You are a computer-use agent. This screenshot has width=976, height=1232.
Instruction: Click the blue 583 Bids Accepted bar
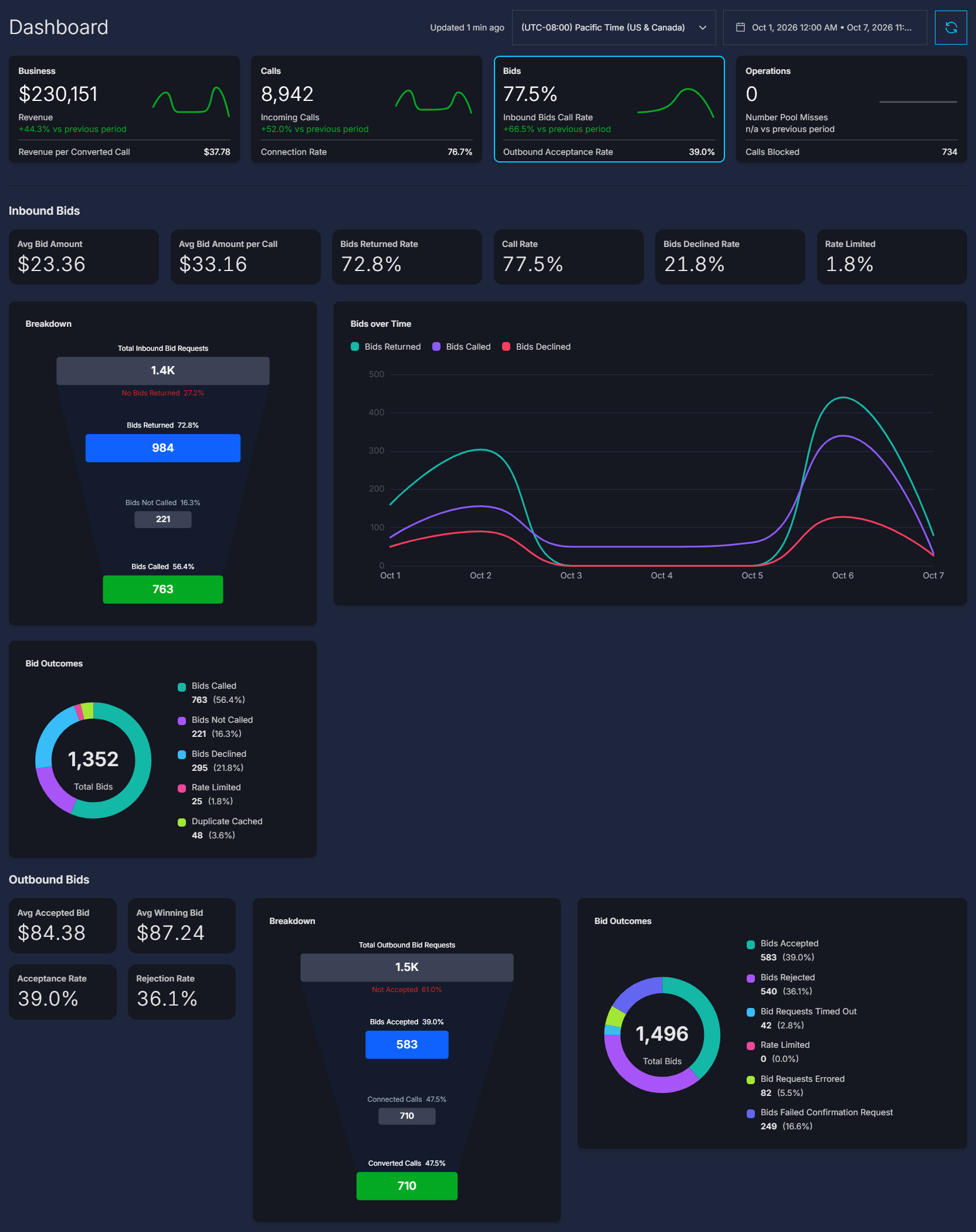(407, 1045)
